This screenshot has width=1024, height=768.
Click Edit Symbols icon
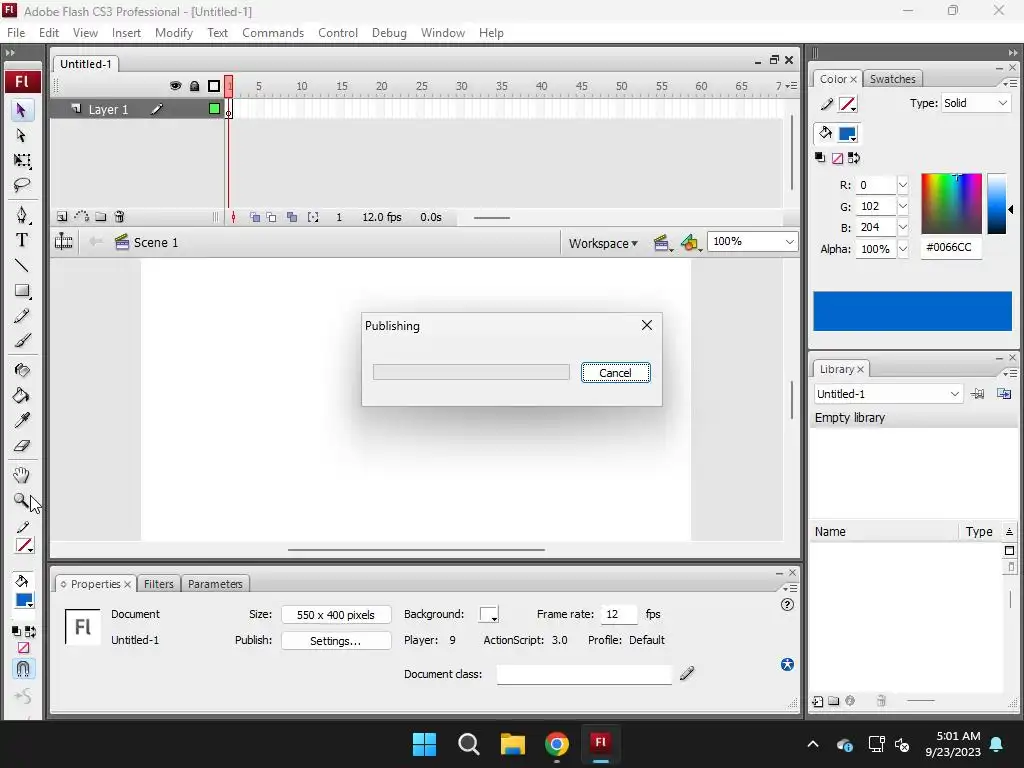coord(690,244)
